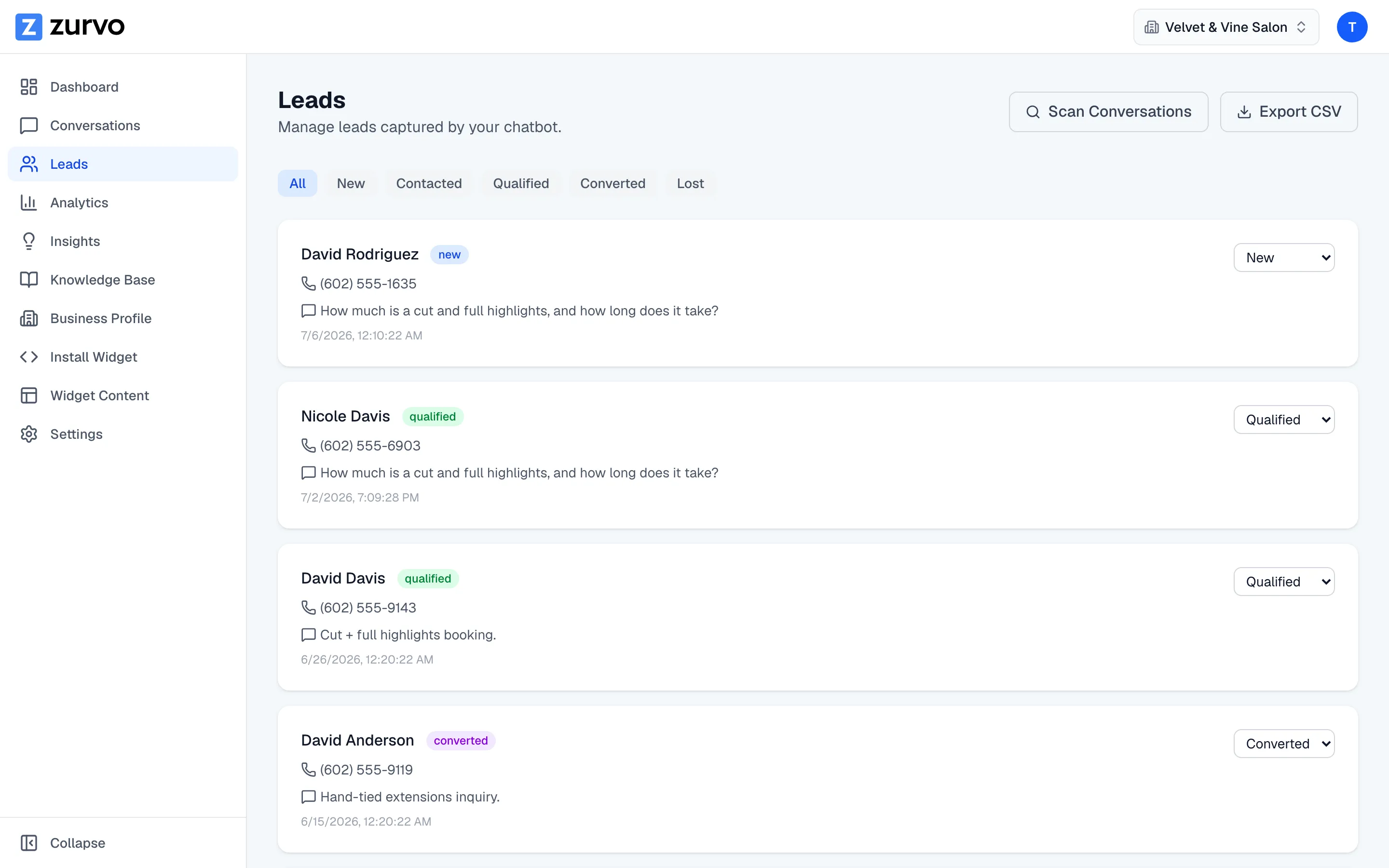Click the 'new' status badge

click(x=449, y=255)
